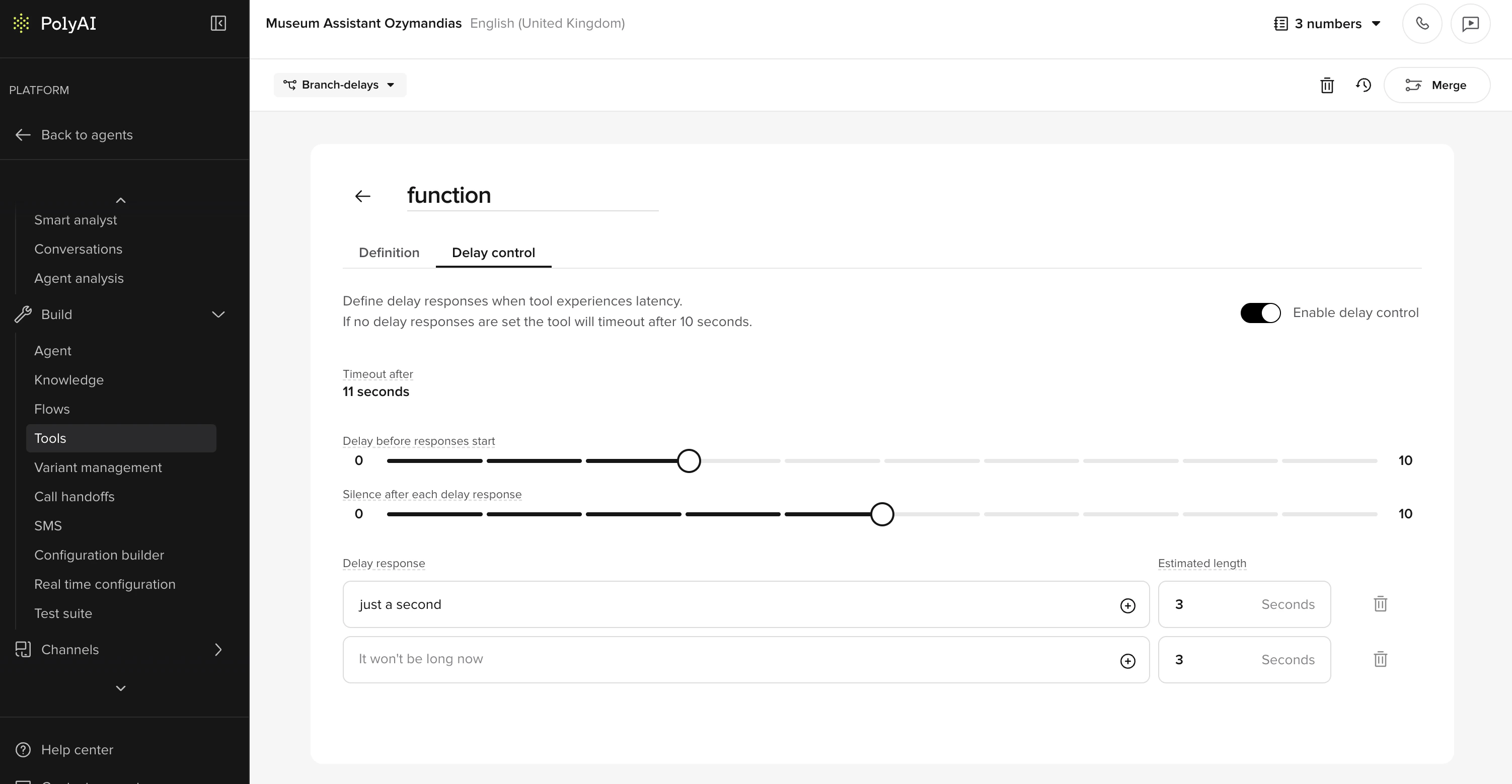Image resolution: width=1512 pixels, height=784 pixels.
Task: Open the Branch-delays dropdown
Action: coord(339,85)
